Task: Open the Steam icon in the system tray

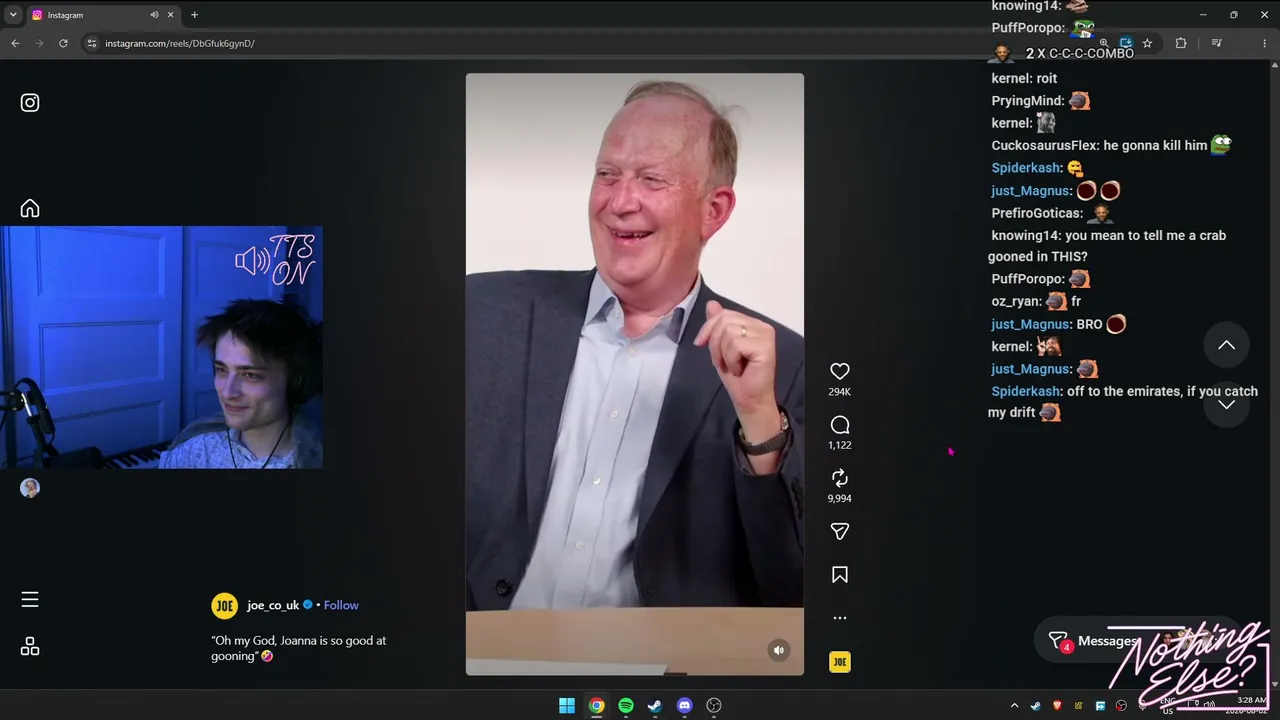Action: click(1036, 706)
